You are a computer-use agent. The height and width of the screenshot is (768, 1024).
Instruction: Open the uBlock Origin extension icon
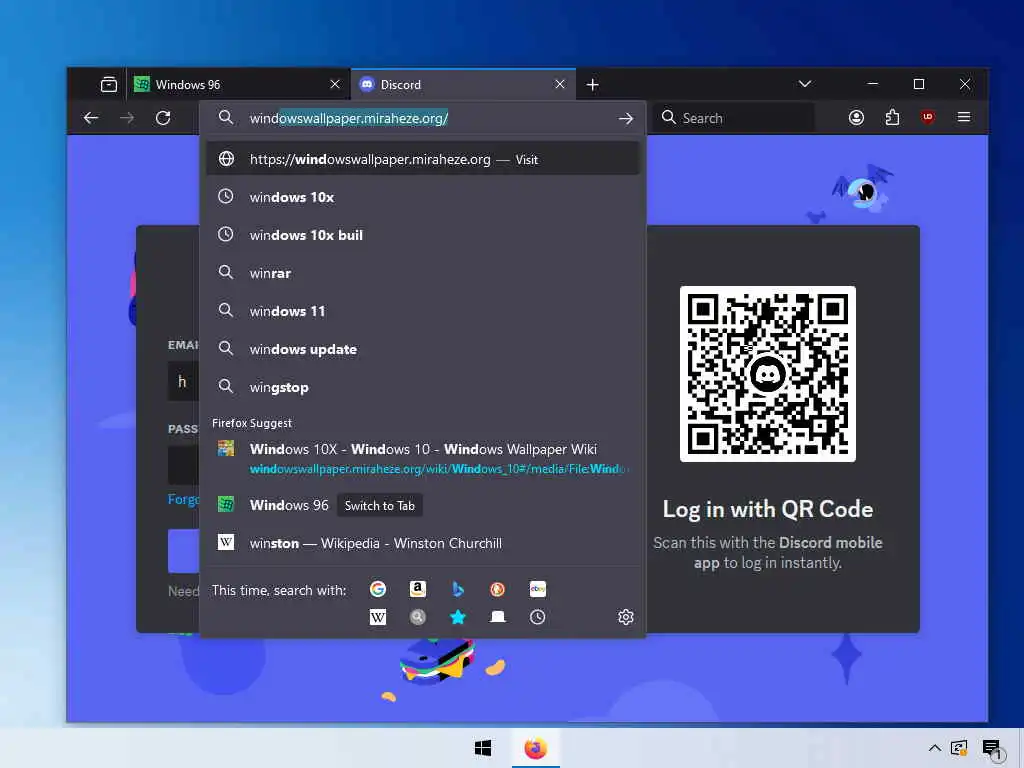point(927,118)
